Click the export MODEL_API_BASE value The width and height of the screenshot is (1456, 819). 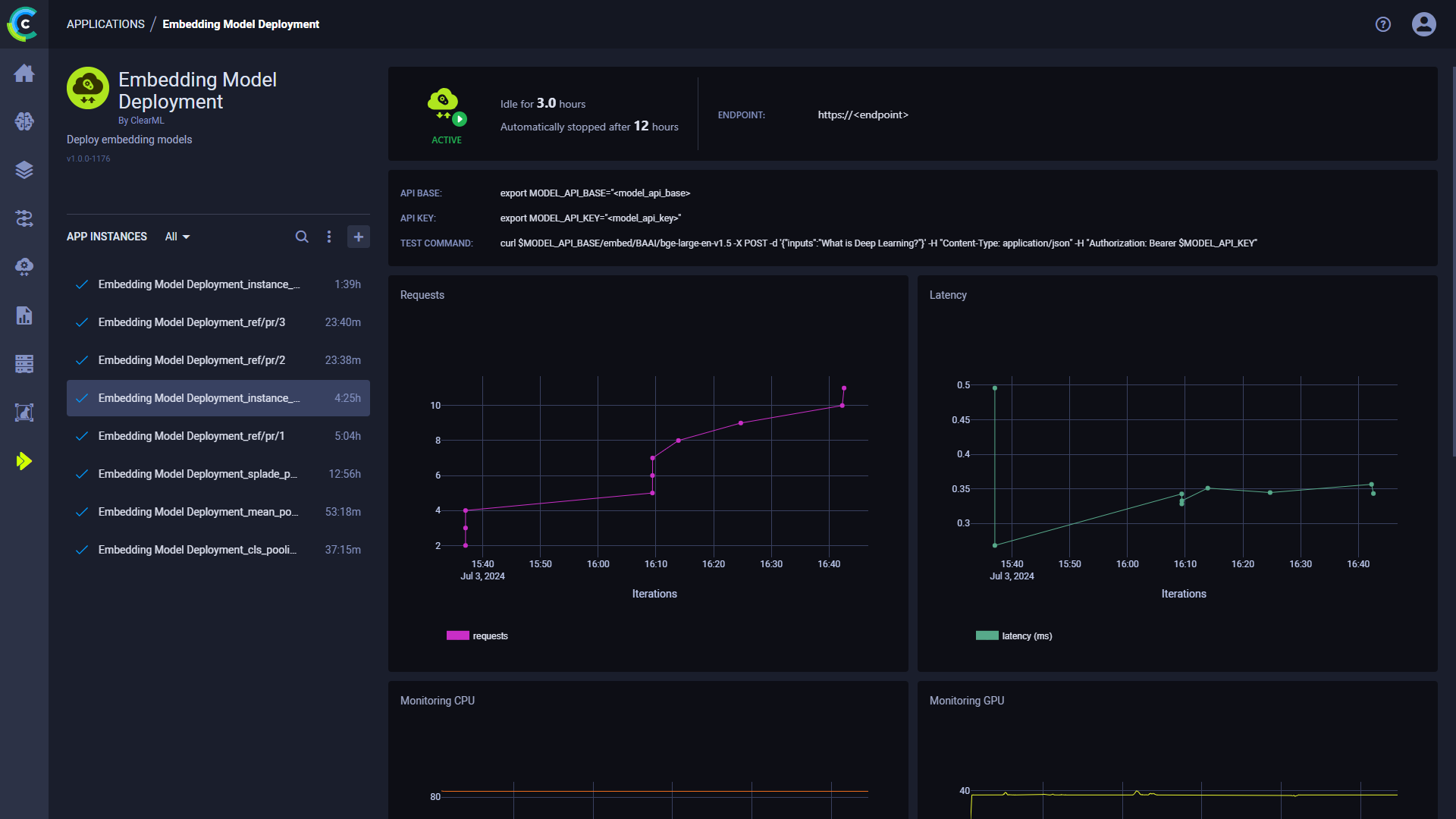595,193
